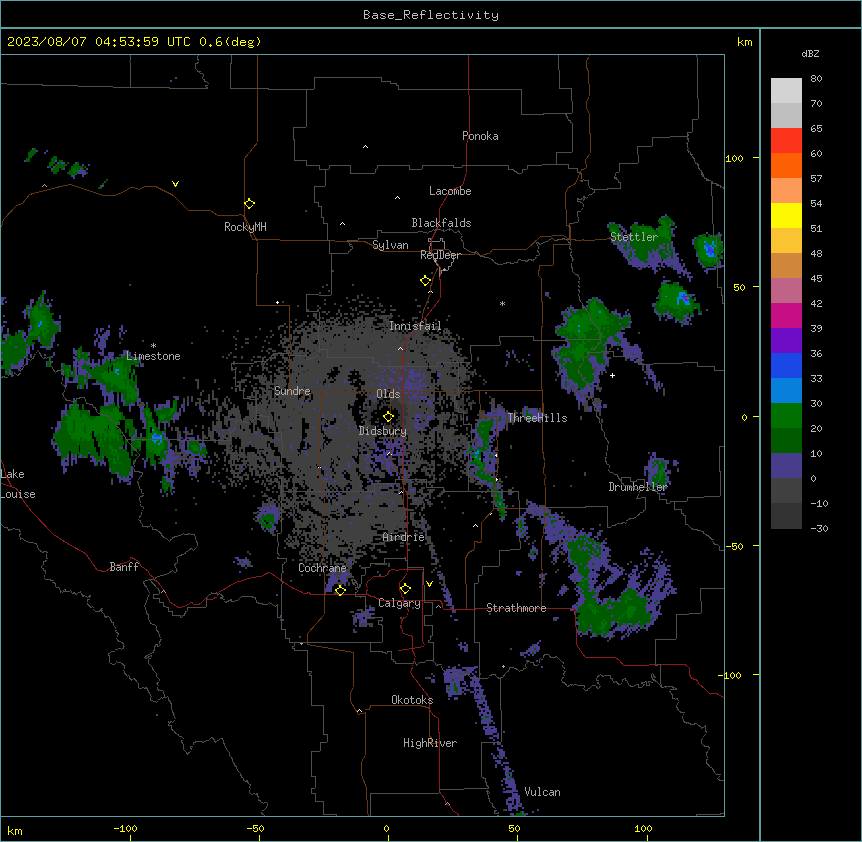The width and height of the screenshot is (862, 842).
Task: Select the Limestone label
Action: tap(153, 356)
